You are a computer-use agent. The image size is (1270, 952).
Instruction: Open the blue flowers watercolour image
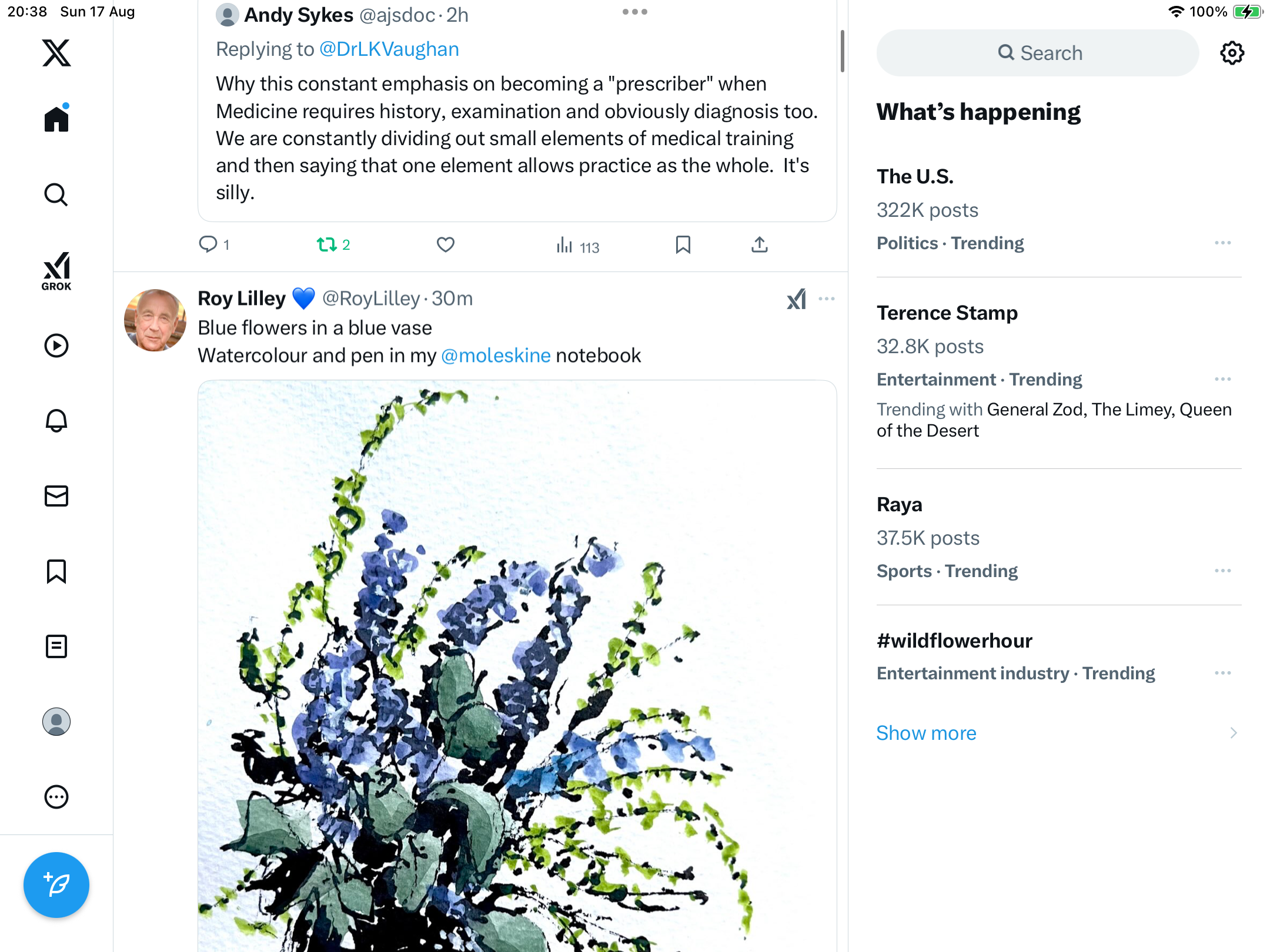pyautogui.click(x=517, y=664)
